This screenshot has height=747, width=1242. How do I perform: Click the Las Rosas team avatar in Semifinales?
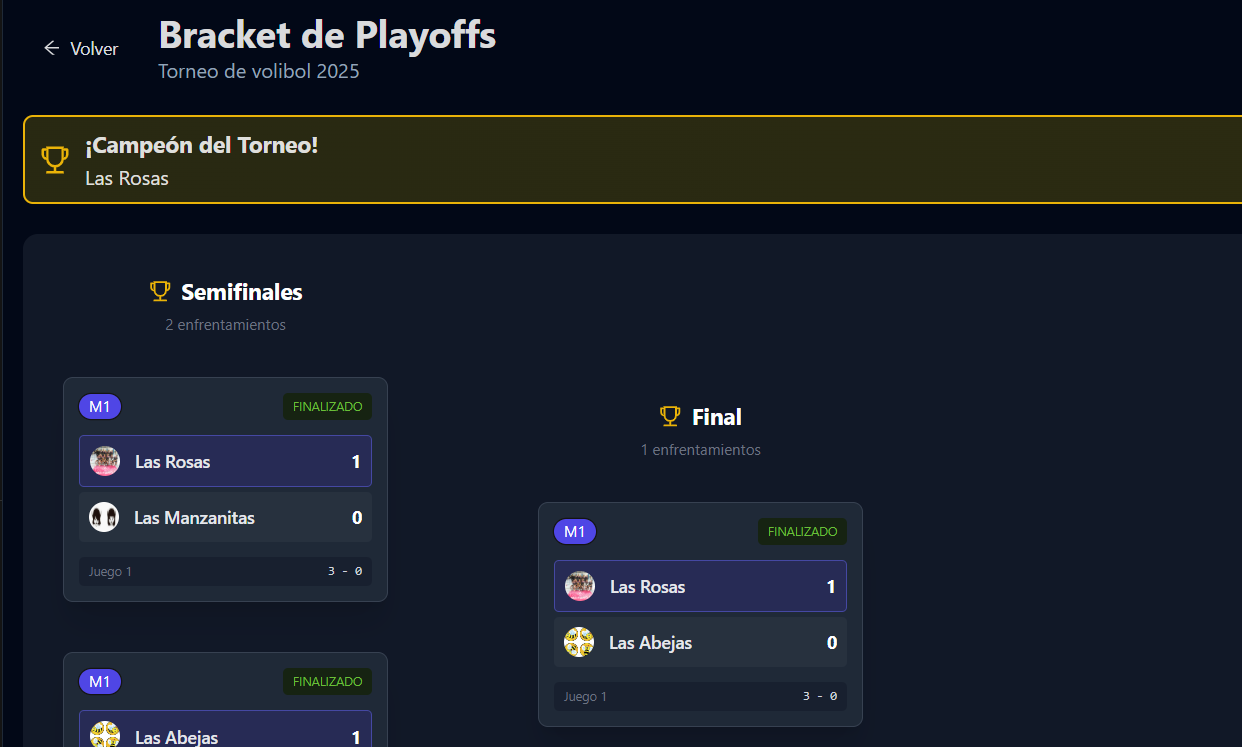[105, 461]
